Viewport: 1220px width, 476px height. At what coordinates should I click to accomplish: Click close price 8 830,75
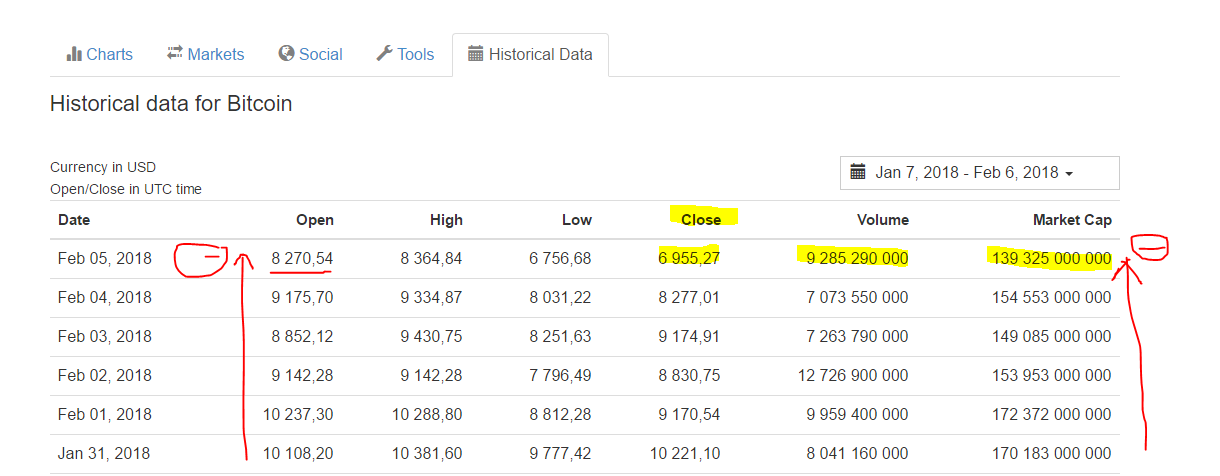(x=689, y=375)
